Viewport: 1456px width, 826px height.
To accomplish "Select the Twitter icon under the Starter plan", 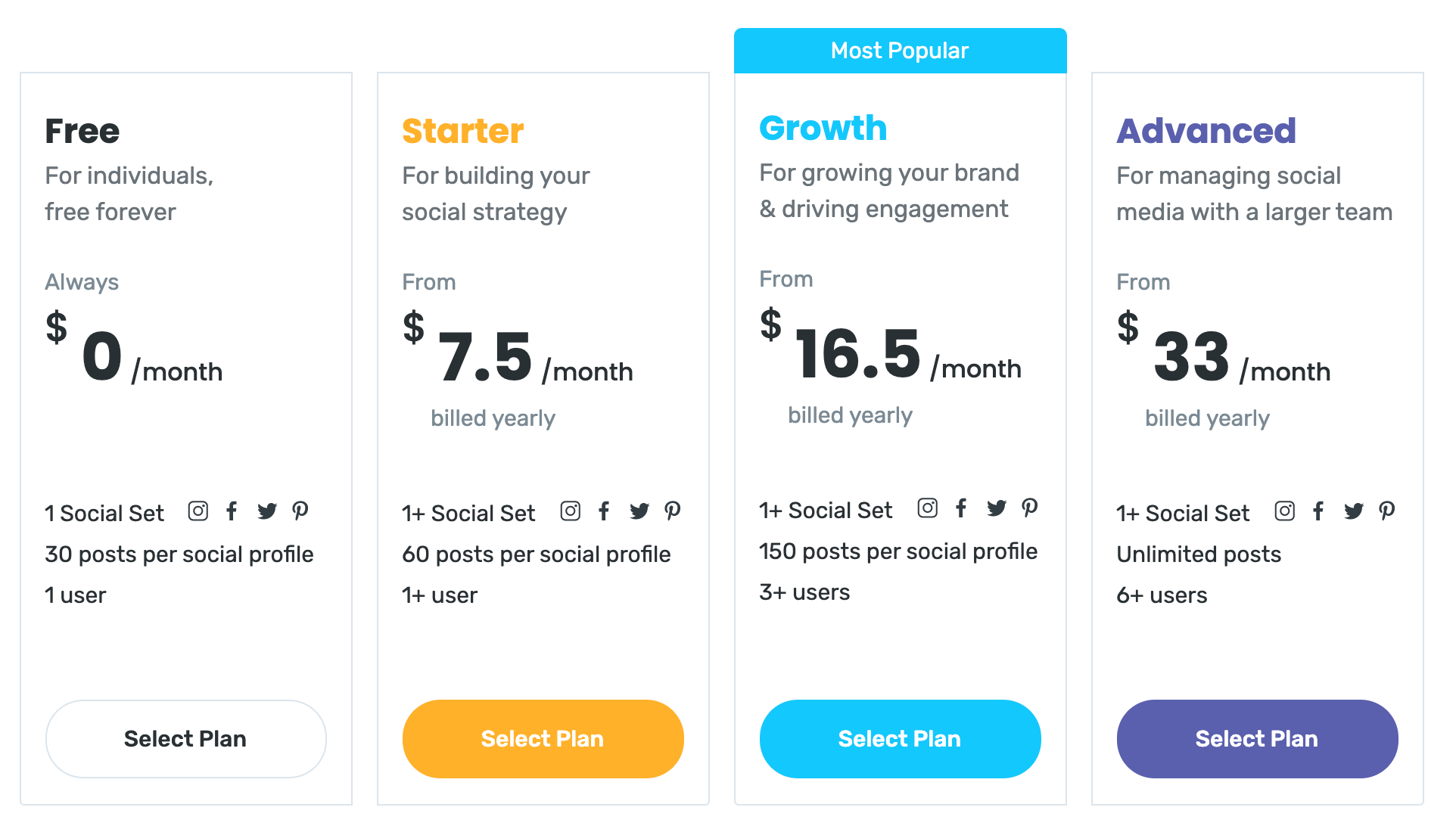I will coord(639,511).
